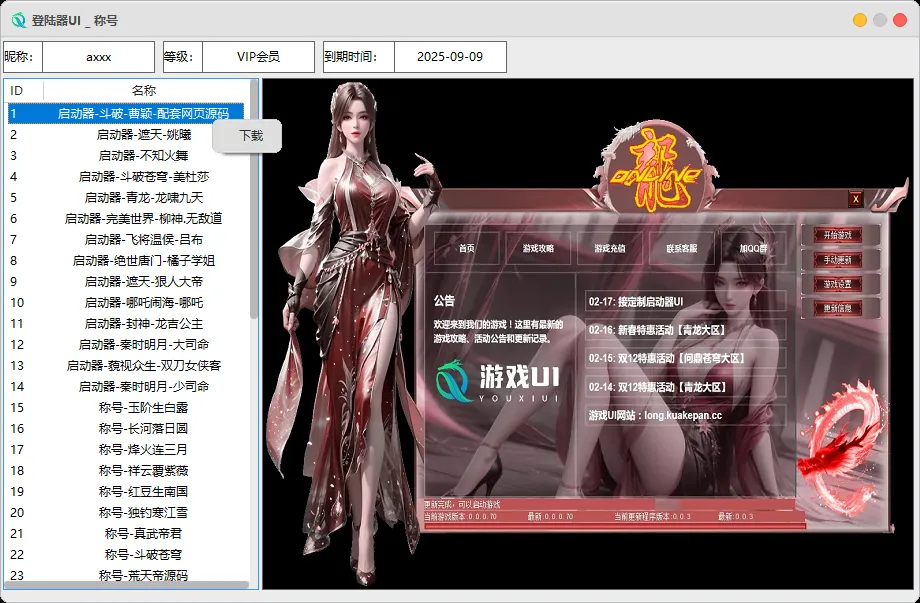
Task: Click 开始游戏 in the launcher preview
Action: 837,235
